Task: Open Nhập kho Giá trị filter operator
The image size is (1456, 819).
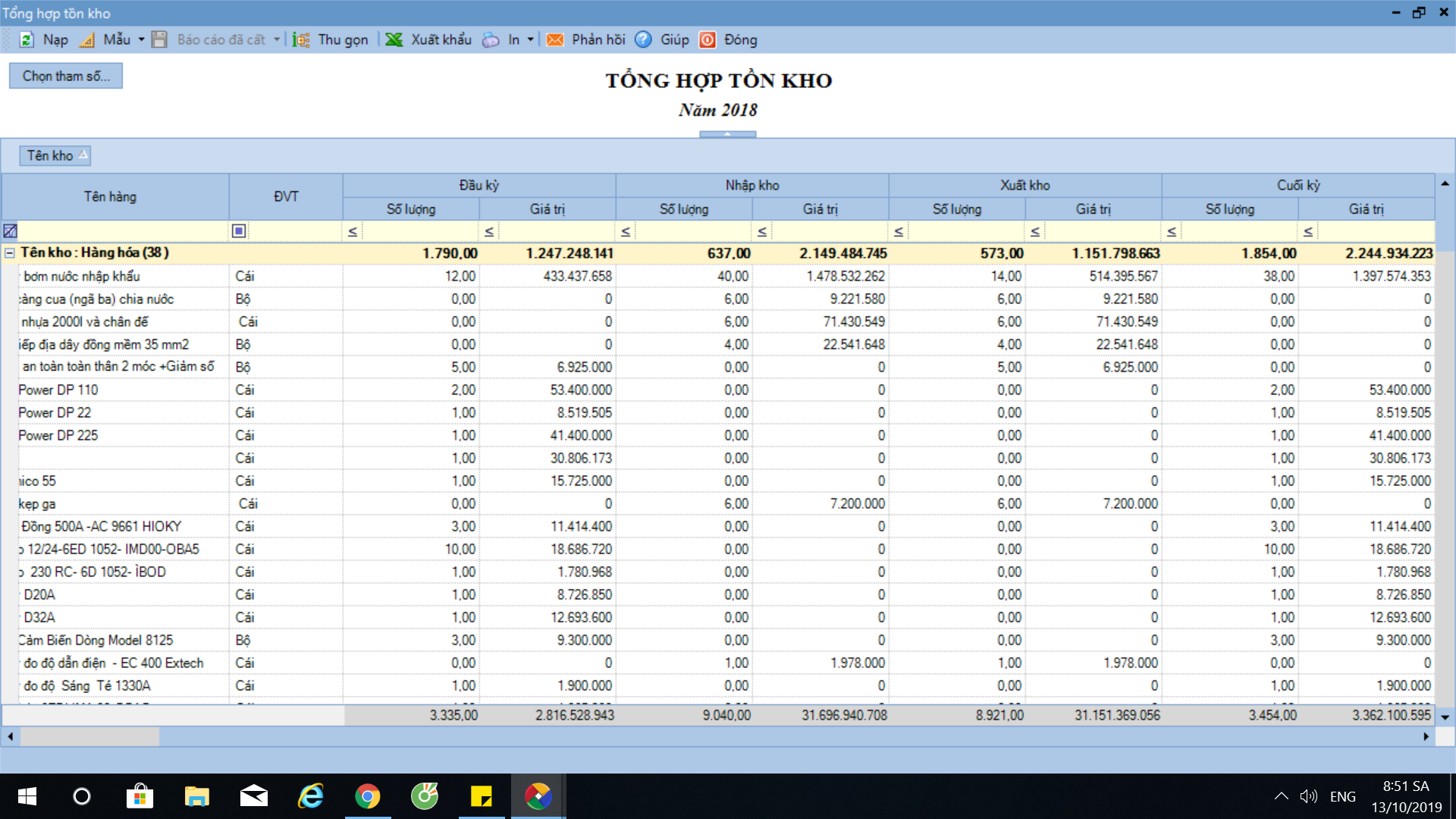Action: click(x=762, y=231)
